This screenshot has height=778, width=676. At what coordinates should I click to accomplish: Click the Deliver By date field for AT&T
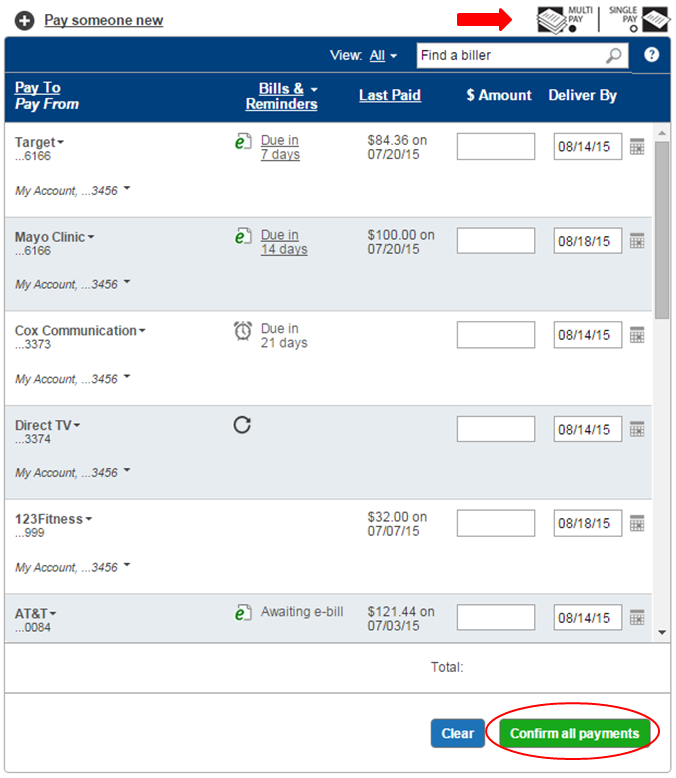point(588,617)
